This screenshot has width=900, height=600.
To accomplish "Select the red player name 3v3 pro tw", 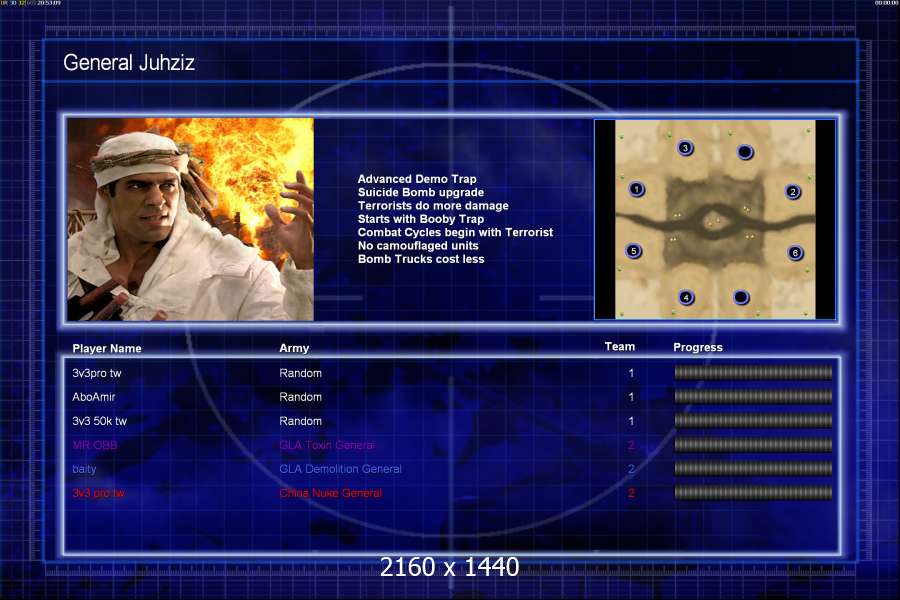I will 98,493.
